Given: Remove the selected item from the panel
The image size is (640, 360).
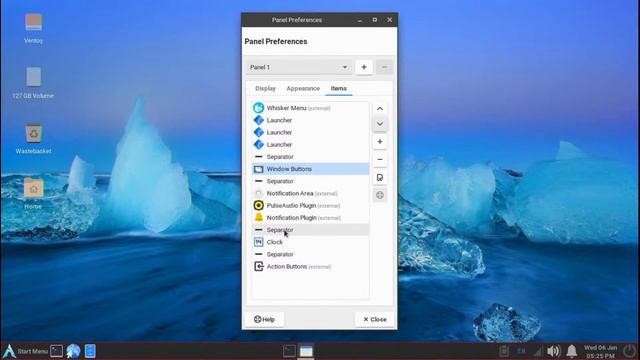Looking at the screenshot, I should coord(380,160).
